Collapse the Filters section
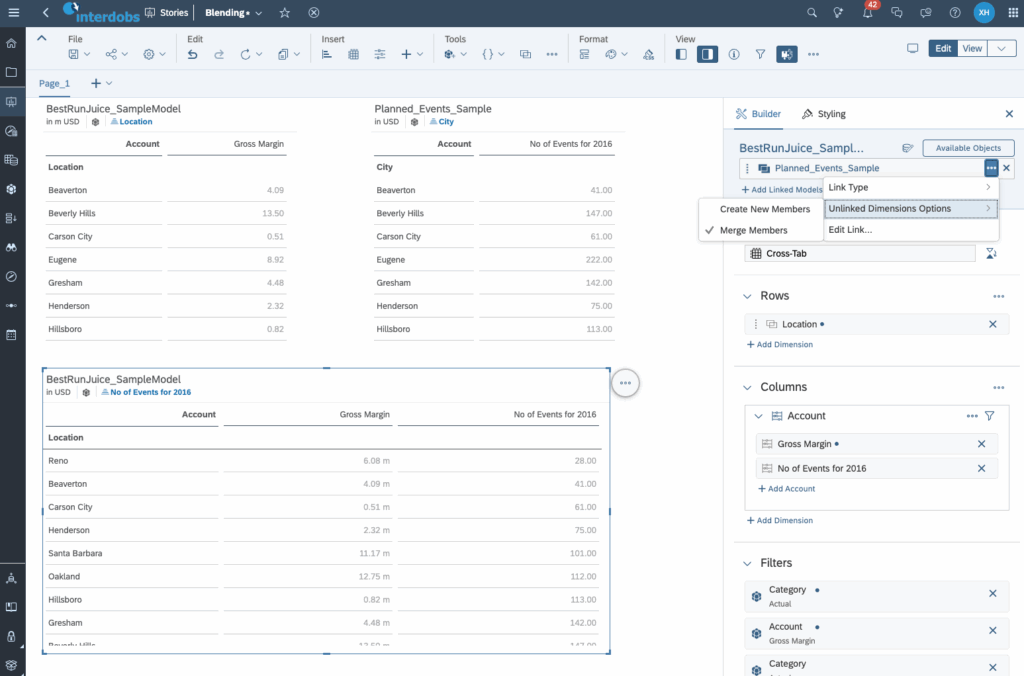The height and width of the screenshot is (676, 1024). pyautogui.click(x=747, y=563)
